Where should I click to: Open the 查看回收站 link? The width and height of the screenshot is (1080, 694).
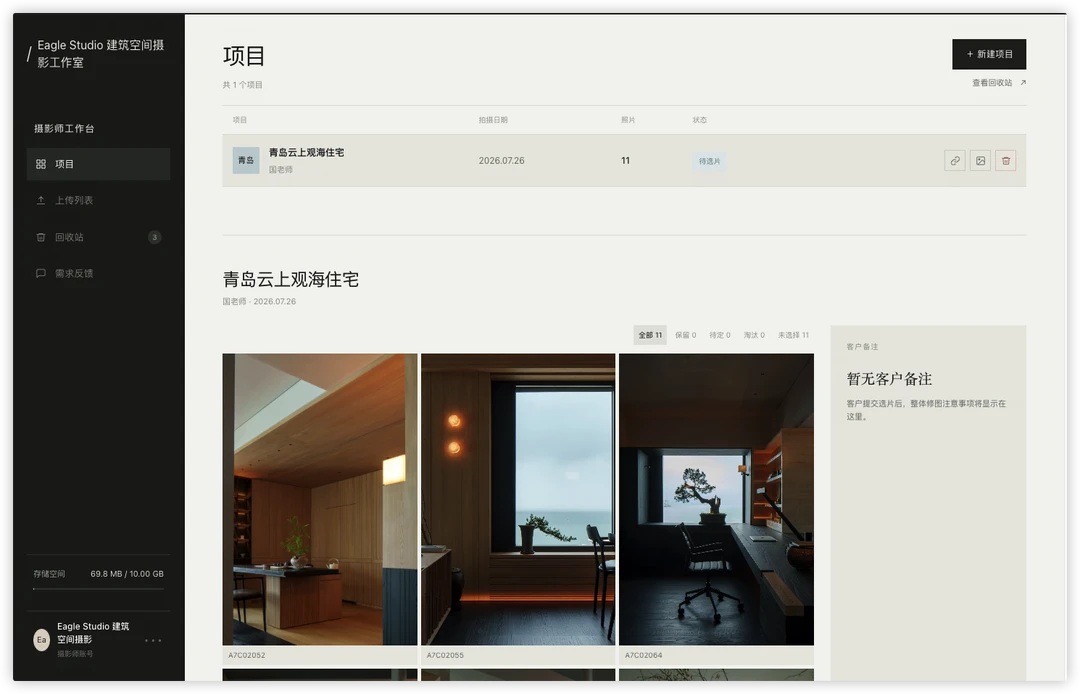999,83
